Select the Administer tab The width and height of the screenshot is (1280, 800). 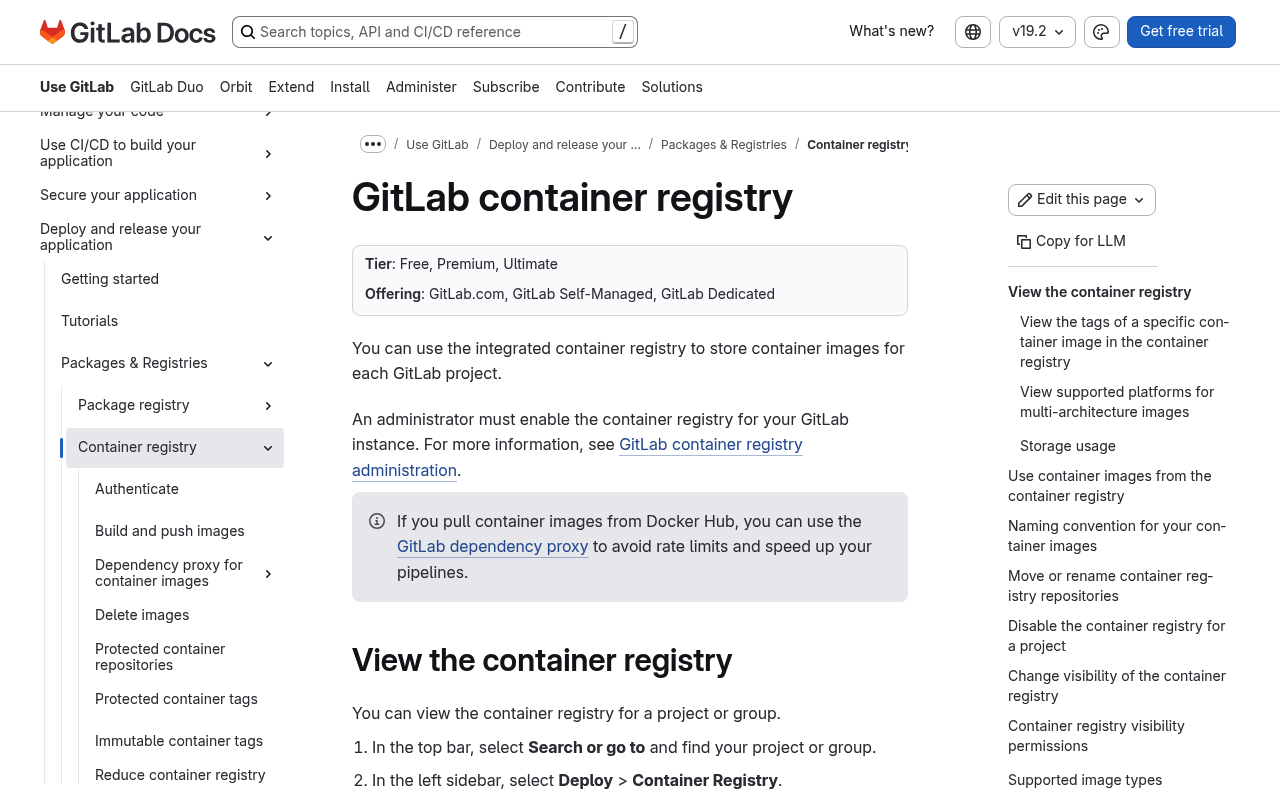point(421,87)
